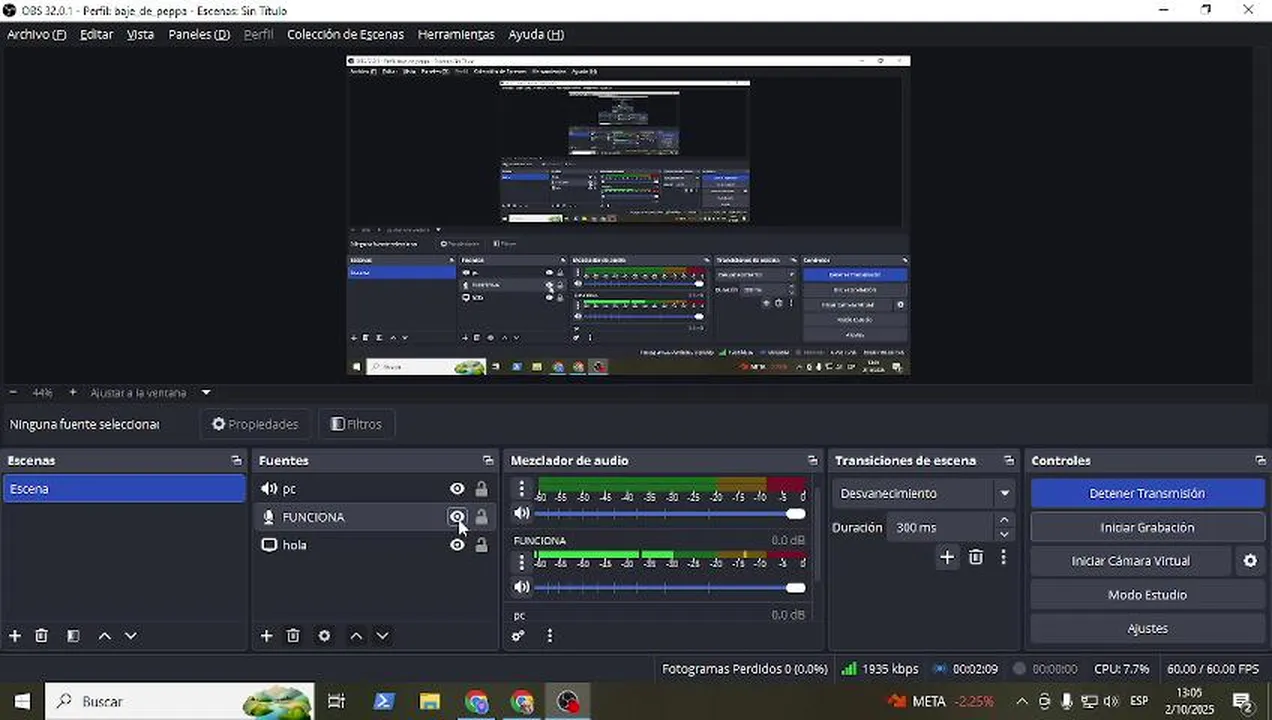
Task: Open transition properties three-dot menu
Action: pyautogui.click(x=1003, y=557)
